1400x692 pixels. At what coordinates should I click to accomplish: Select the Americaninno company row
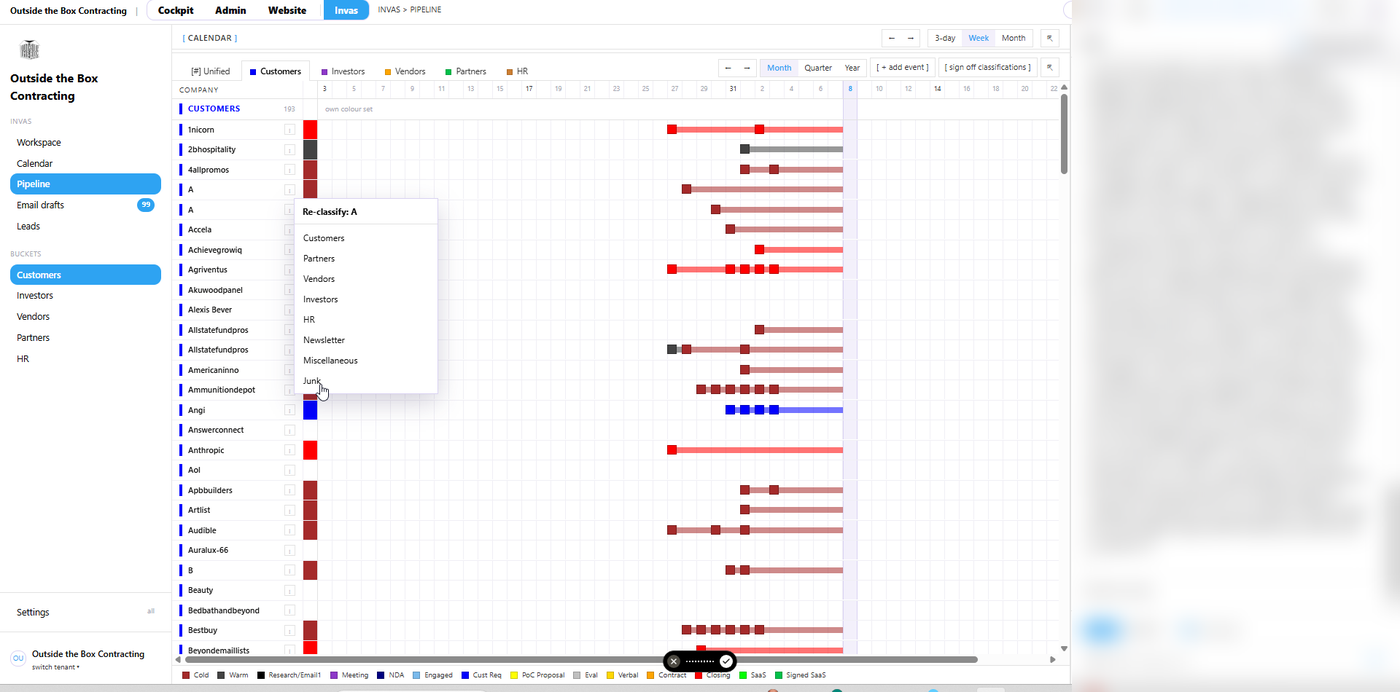pos(213,370)
